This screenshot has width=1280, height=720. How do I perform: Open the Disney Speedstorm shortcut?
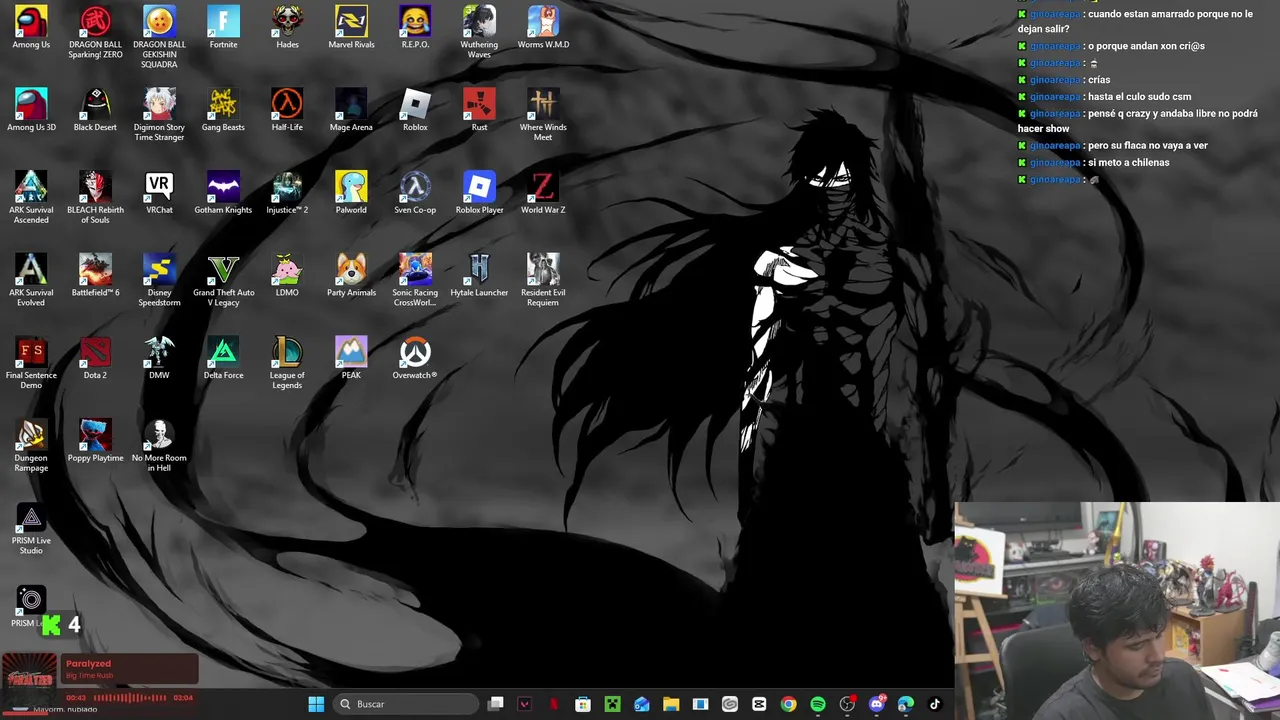tap(159, 281)
